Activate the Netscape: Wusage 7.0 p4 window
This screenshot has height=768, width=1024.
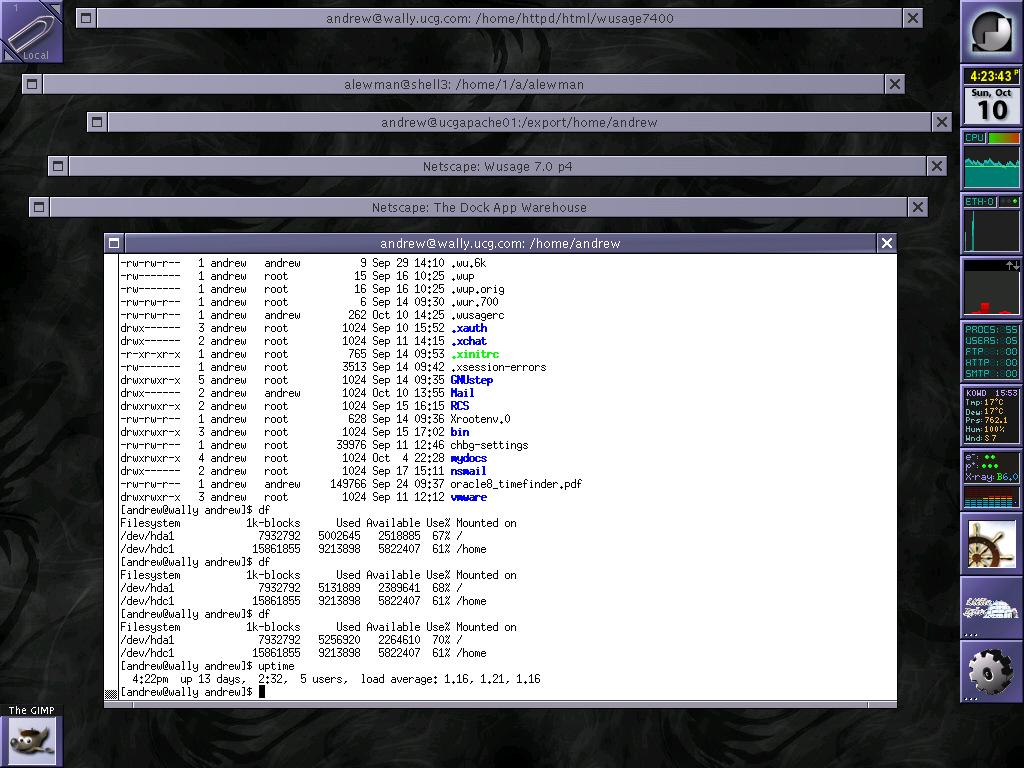tap(497, 166)
